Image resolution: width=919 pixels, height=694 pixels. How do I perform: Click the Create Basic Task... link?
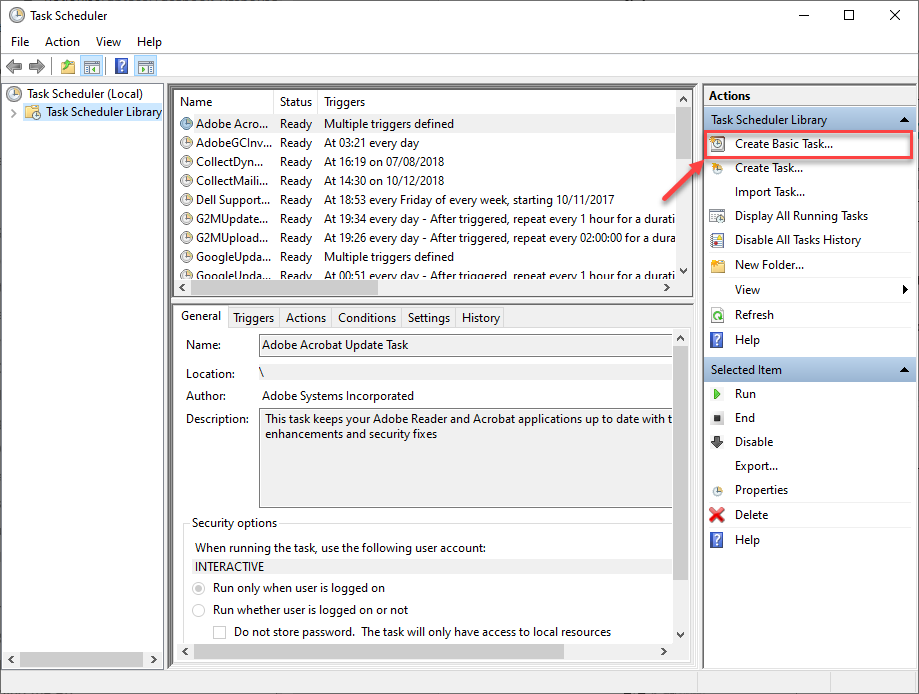coord(784,144)
